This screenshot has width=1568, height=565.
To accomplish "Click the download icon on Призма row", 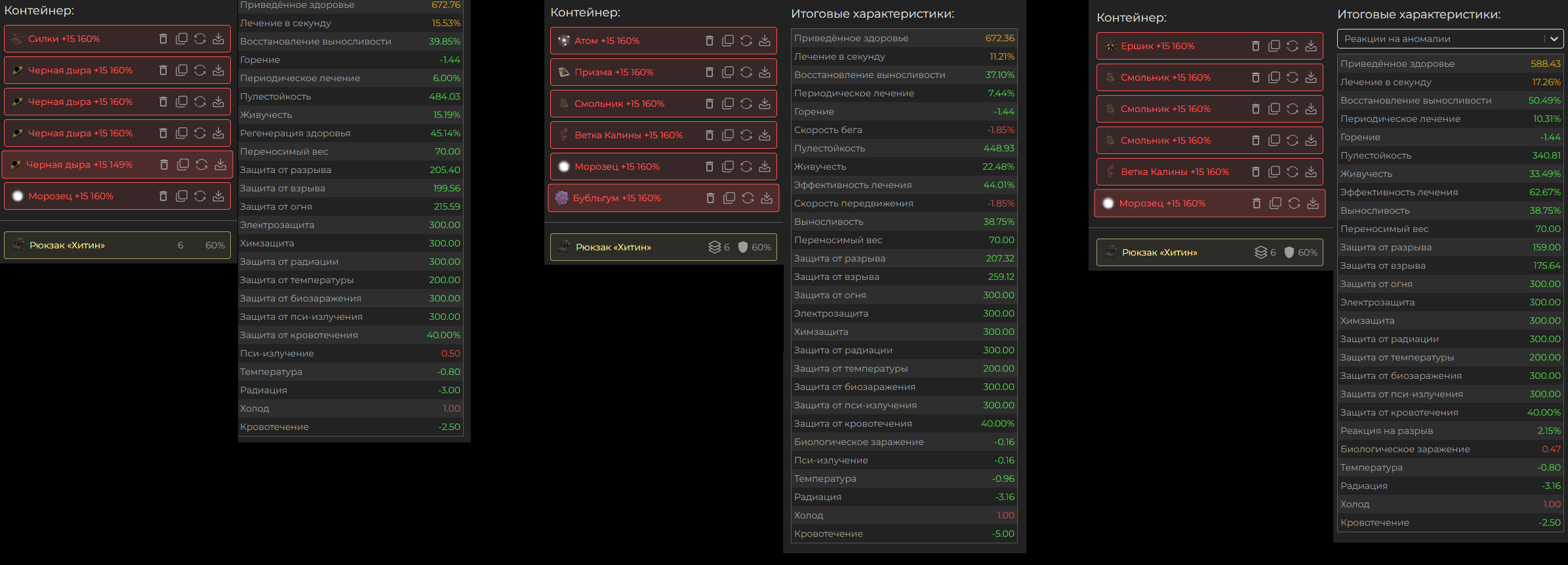I will (765, 72).
